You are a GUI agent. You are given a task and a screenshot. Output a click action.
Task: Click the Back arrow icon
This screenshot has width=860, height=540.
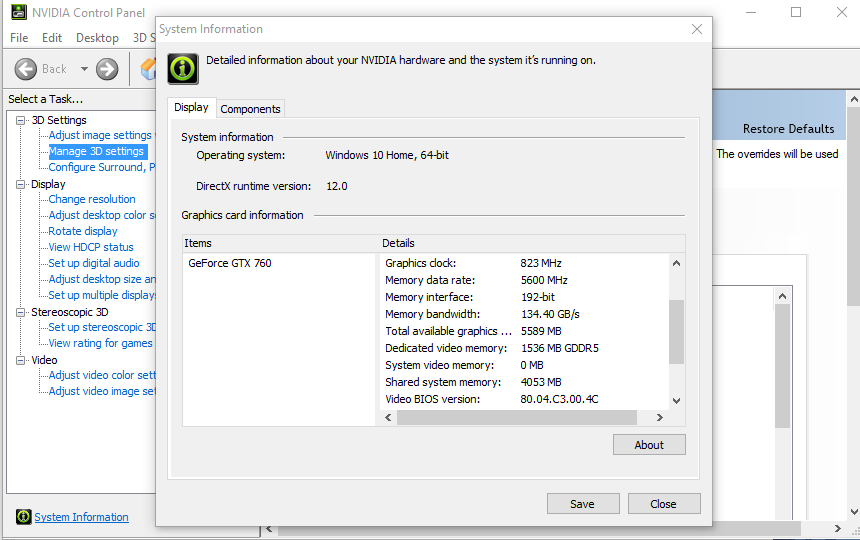[26, 69]
